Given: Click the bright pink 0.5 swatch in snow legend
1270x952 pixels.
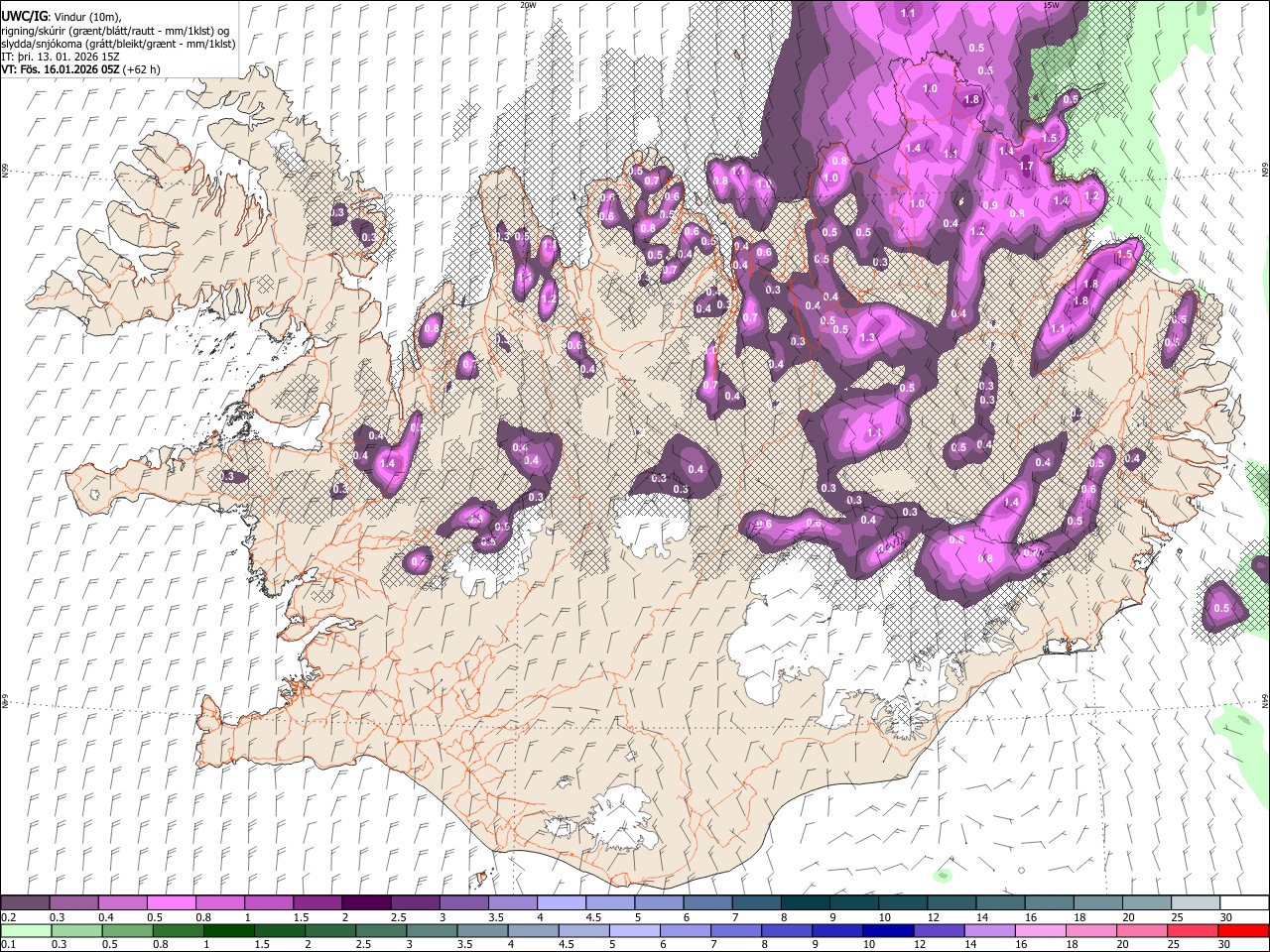Looking at the screenshot, I should point(172,902).
